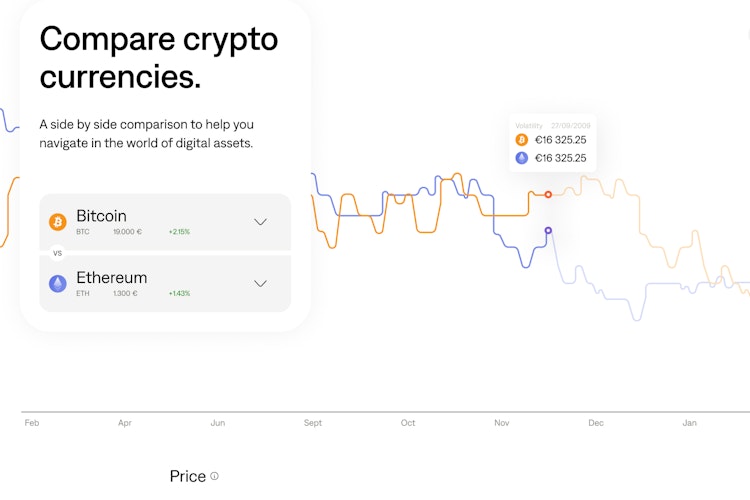750x500 pixels.
Task: Expand the Bitcoin dropdown chevron
Action: coord(261,222)
